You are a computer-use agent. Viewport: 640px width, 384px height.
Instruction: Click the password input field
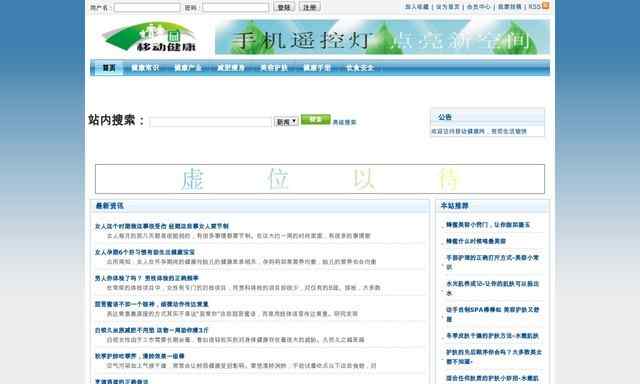coord(236,7)
